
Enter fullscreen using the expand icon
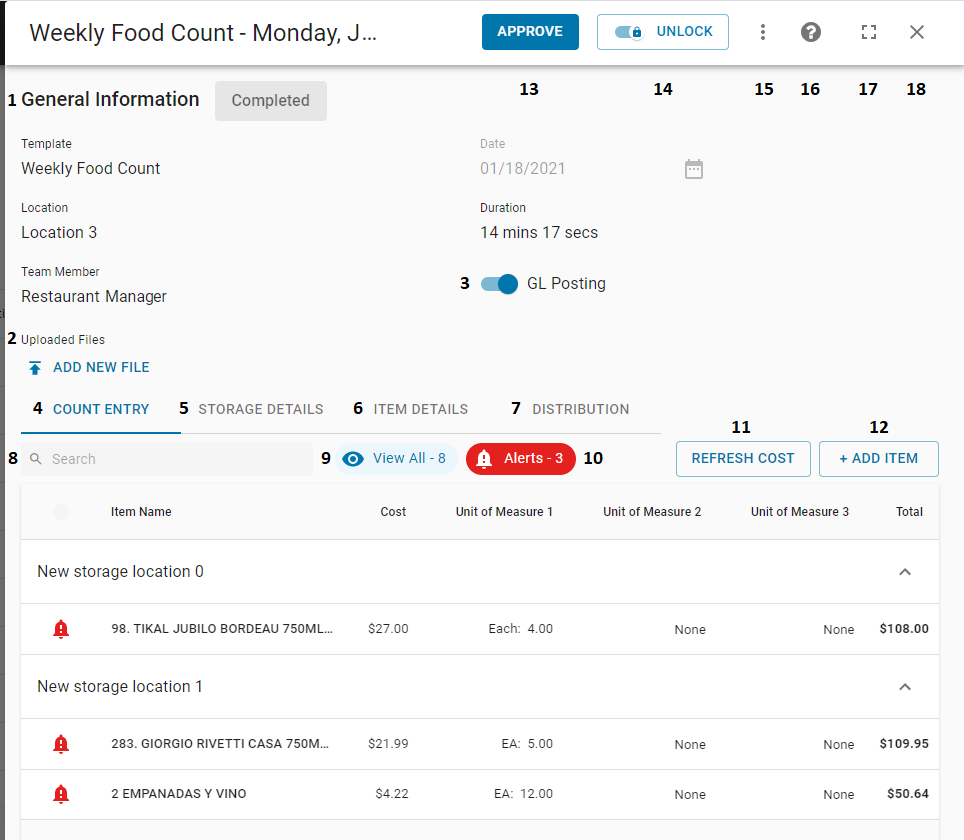pyautogui.click(x=868, y=31)
